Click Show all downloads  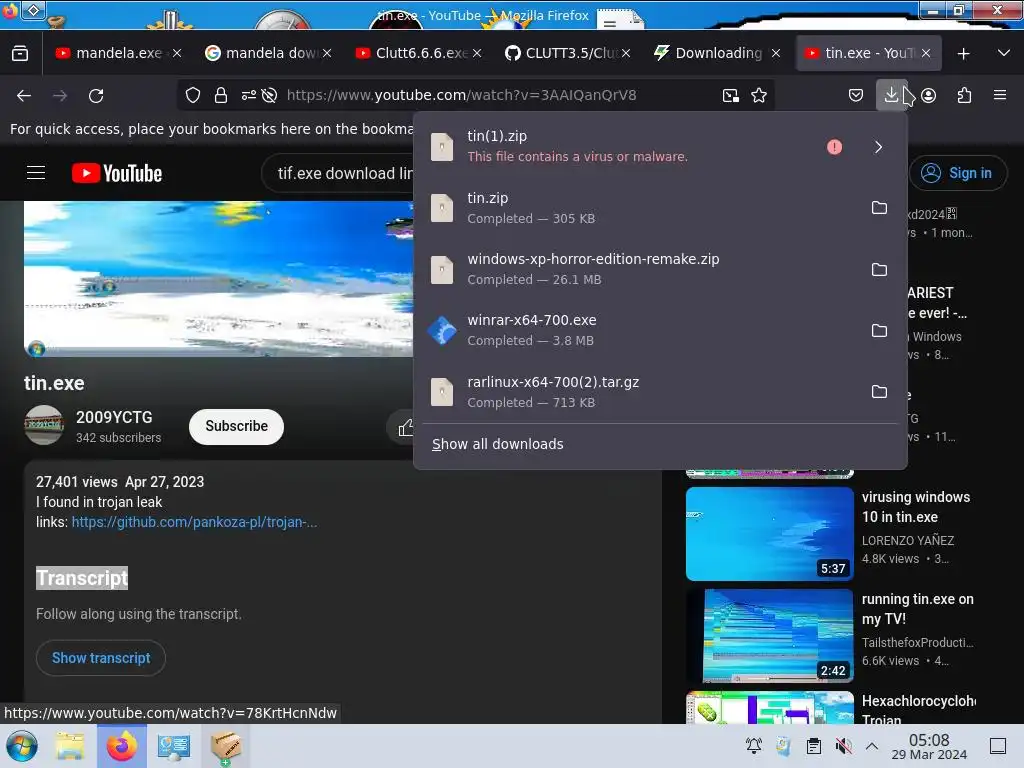click(x=498, y=444)
